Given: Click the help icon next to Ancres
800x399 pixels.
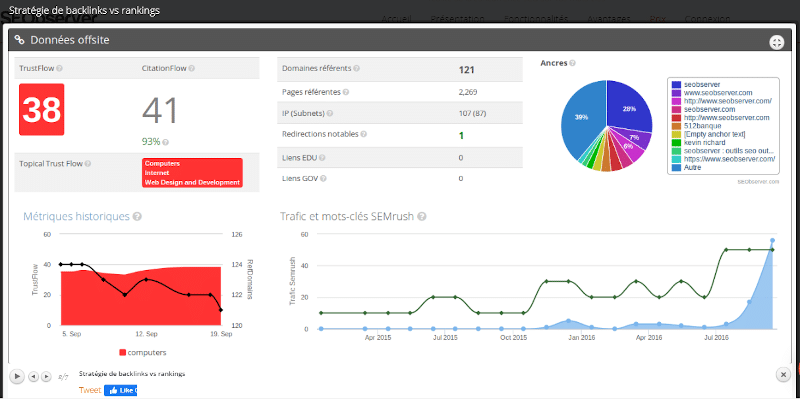Looking at the screenshot, I should click(572, 63).
